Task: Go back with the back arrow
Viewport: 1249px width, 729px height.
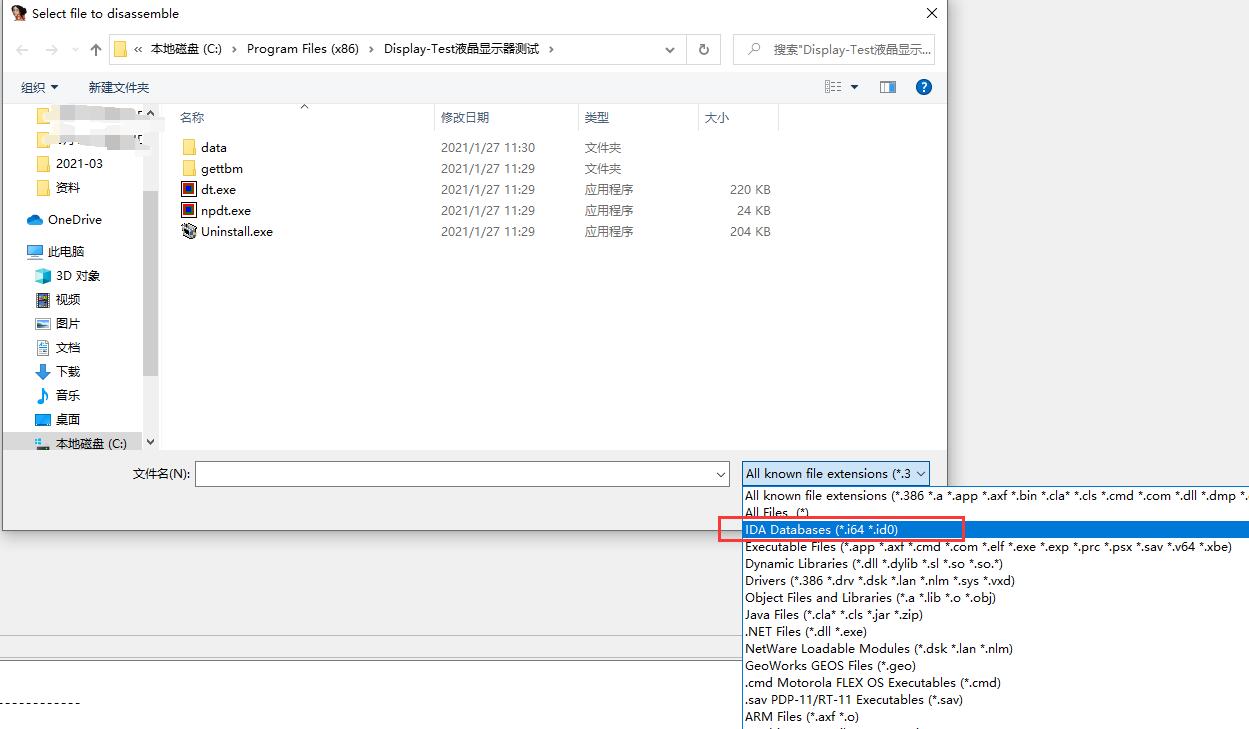Action: (x=22, y=49)
